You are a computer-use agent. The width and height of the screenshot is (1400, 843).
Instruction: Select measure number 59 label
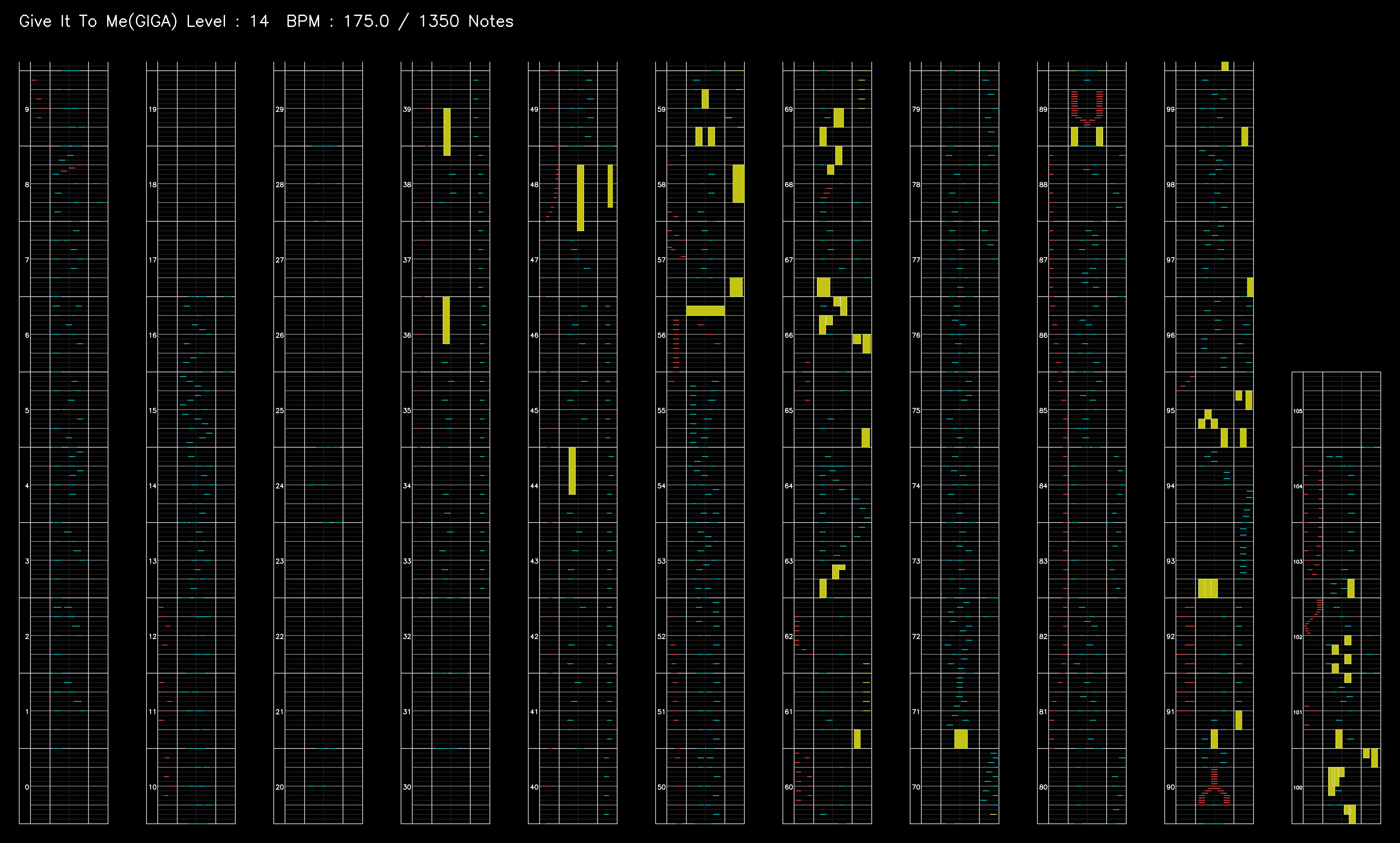point(661,109)
